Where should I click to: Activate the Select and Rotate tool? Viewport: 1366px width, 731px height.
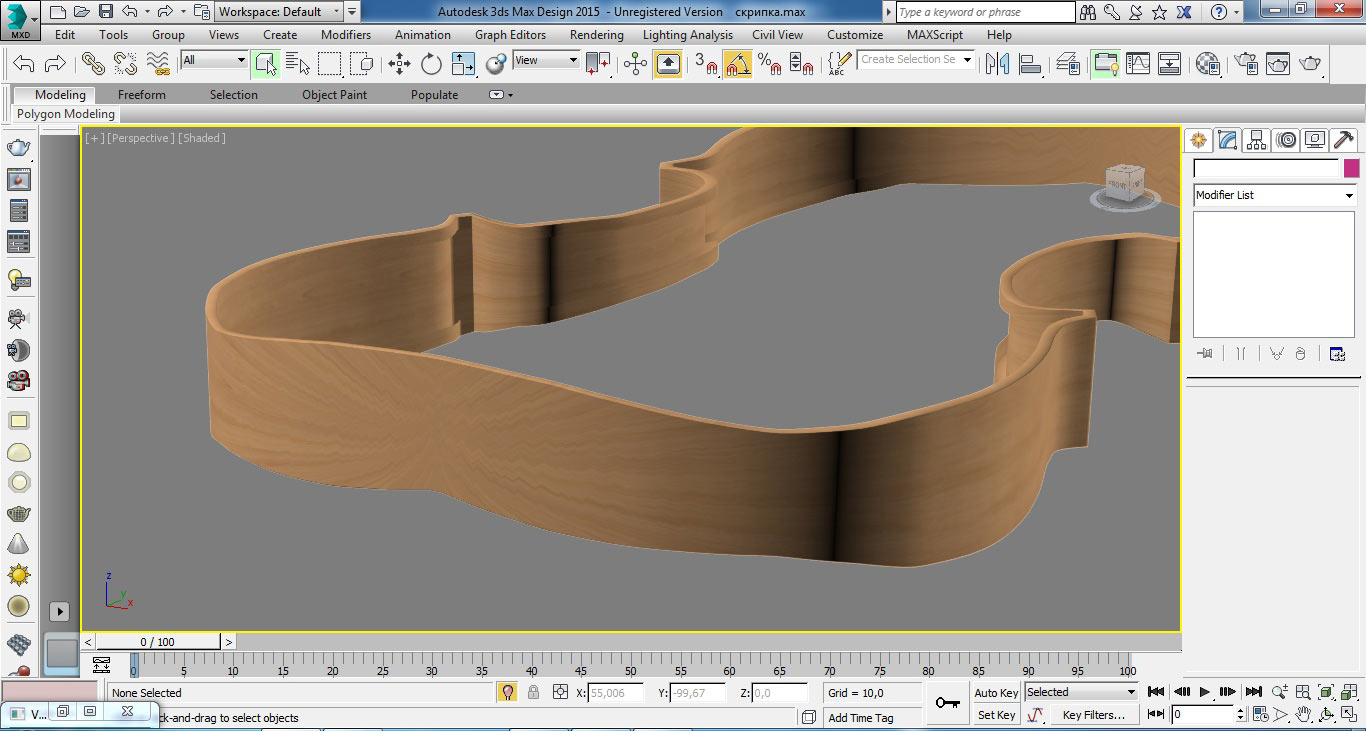pyautogui.click(x=431, y=64)
